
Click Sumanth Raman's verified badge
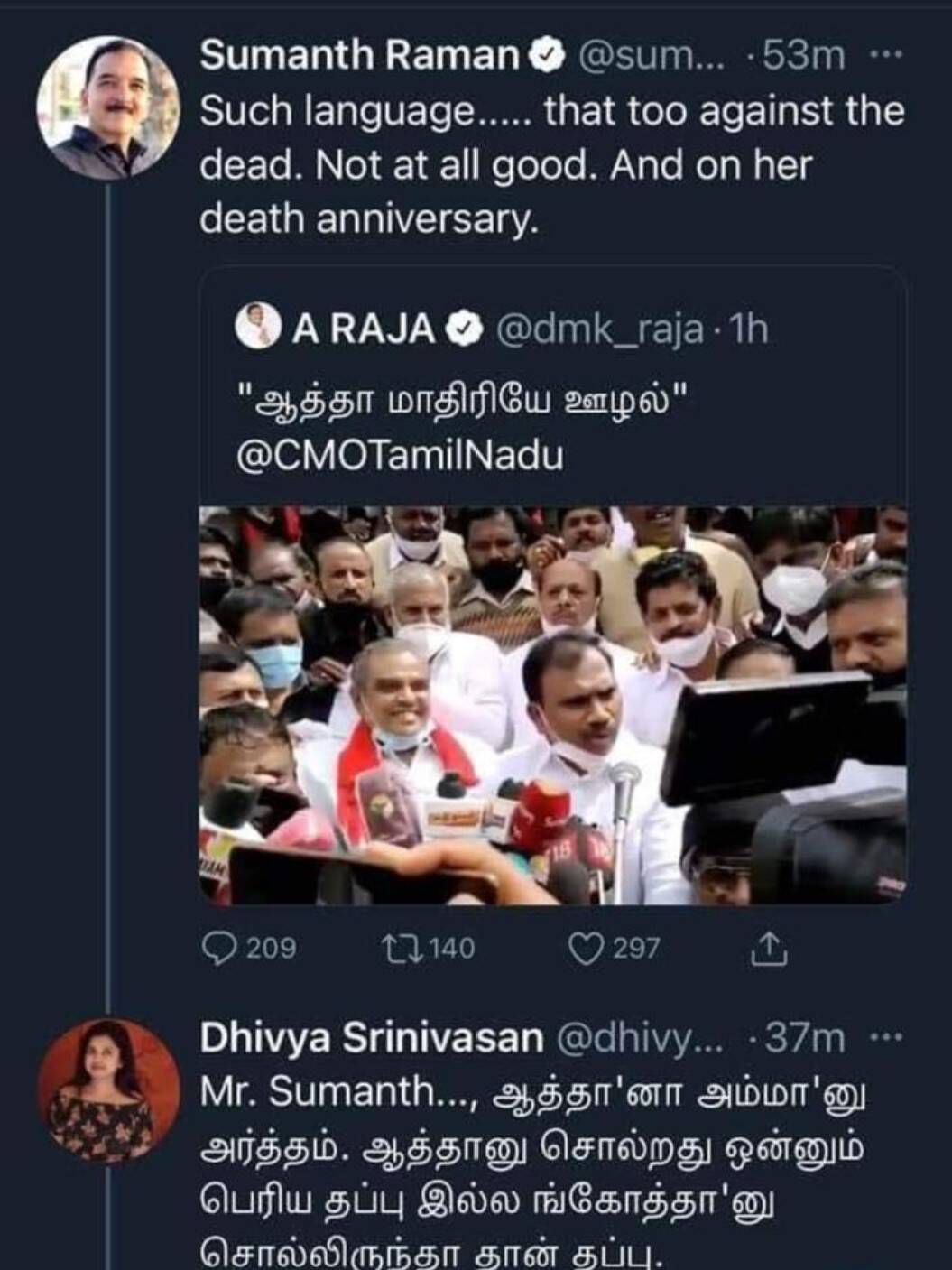point(546,57)
